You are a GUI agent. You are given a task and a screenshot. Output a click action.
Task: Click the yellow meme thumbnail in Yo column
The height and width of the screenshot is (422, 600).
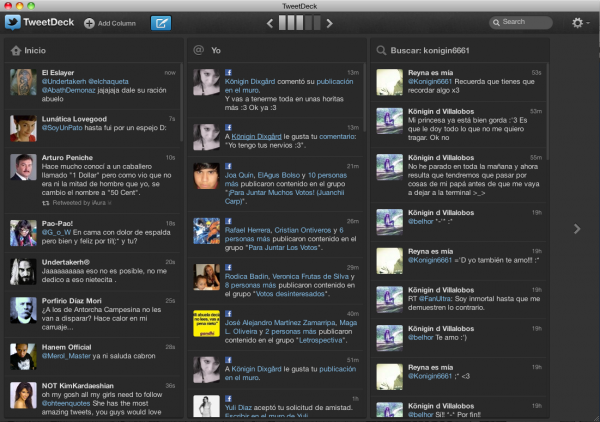tap(206, 324)
